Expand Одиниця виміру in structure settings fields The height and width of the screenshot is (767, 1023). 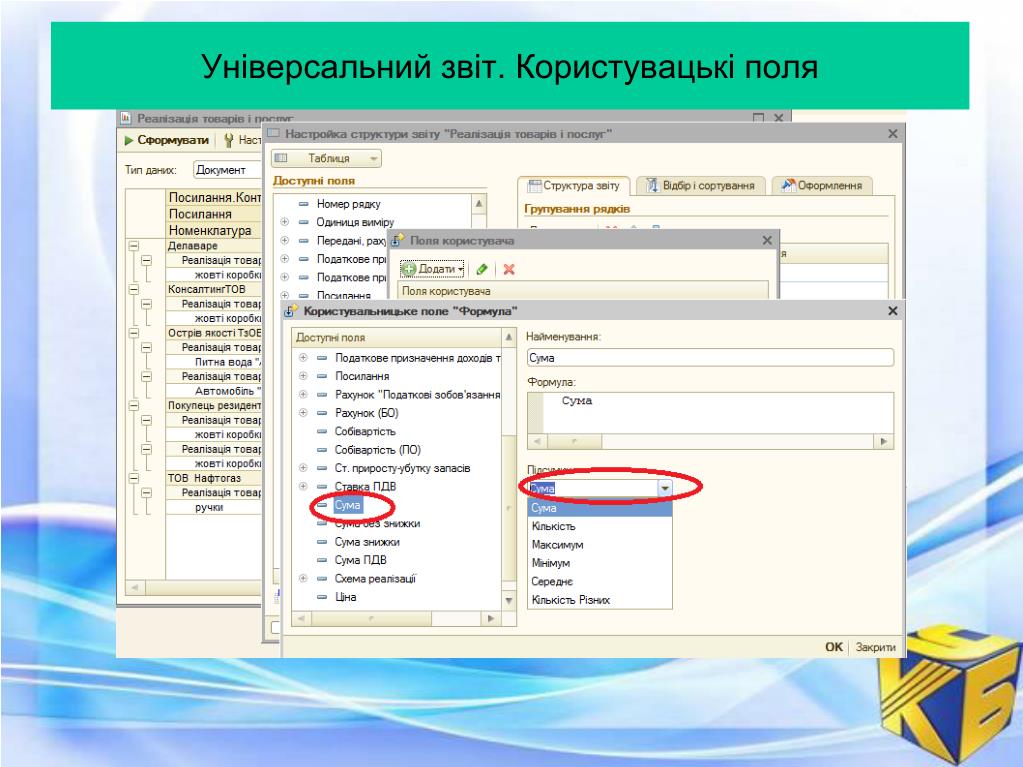pos(284,222)
